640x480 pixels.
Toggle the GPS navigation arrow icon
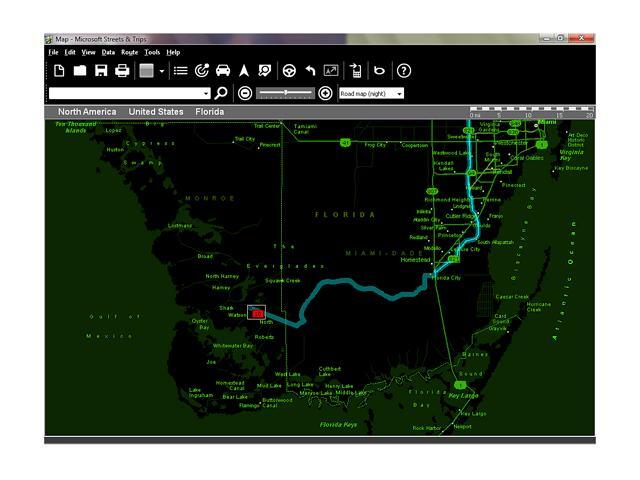pyautogui.click(x=243, y=71)
